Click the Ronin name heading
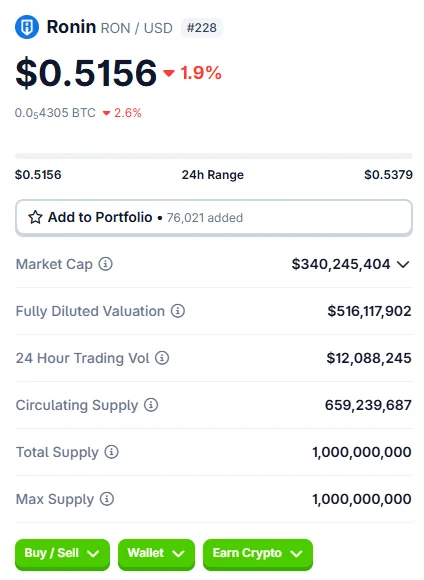This screenshot has height=580, width=424. click(71, 27)
